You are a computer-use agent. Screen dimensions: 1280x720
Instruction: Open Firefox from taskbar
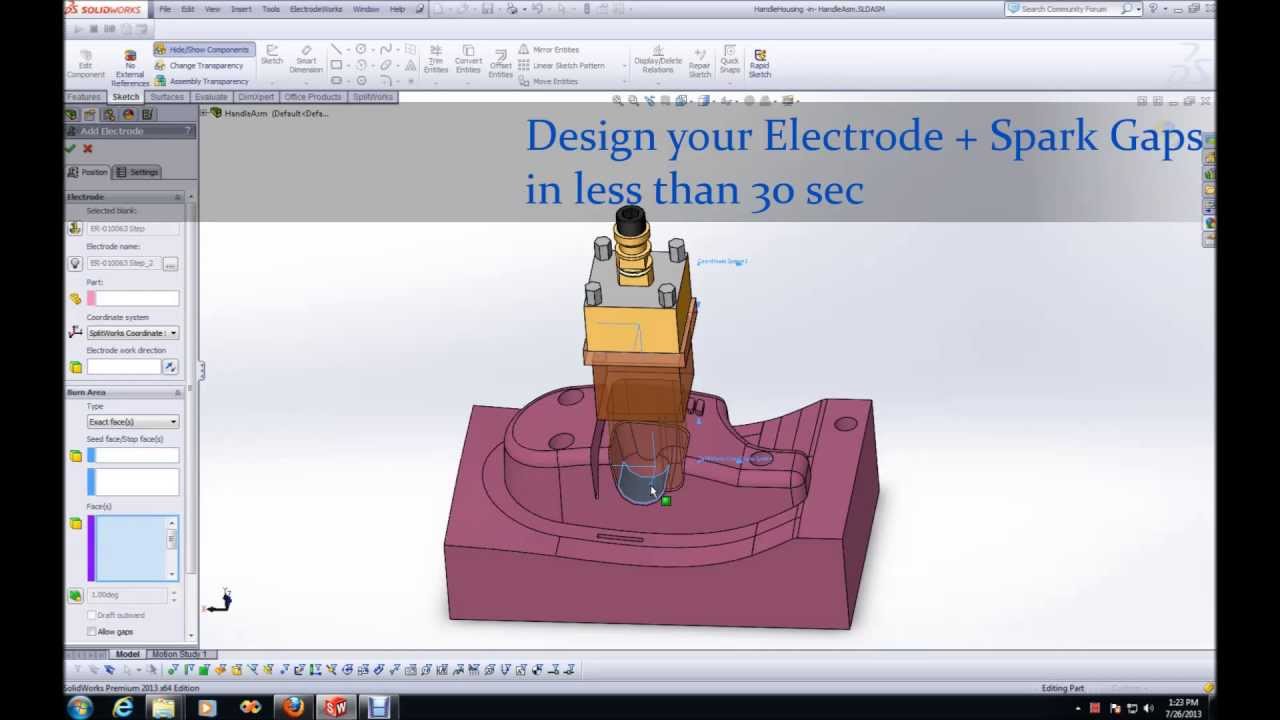(292, 708)
